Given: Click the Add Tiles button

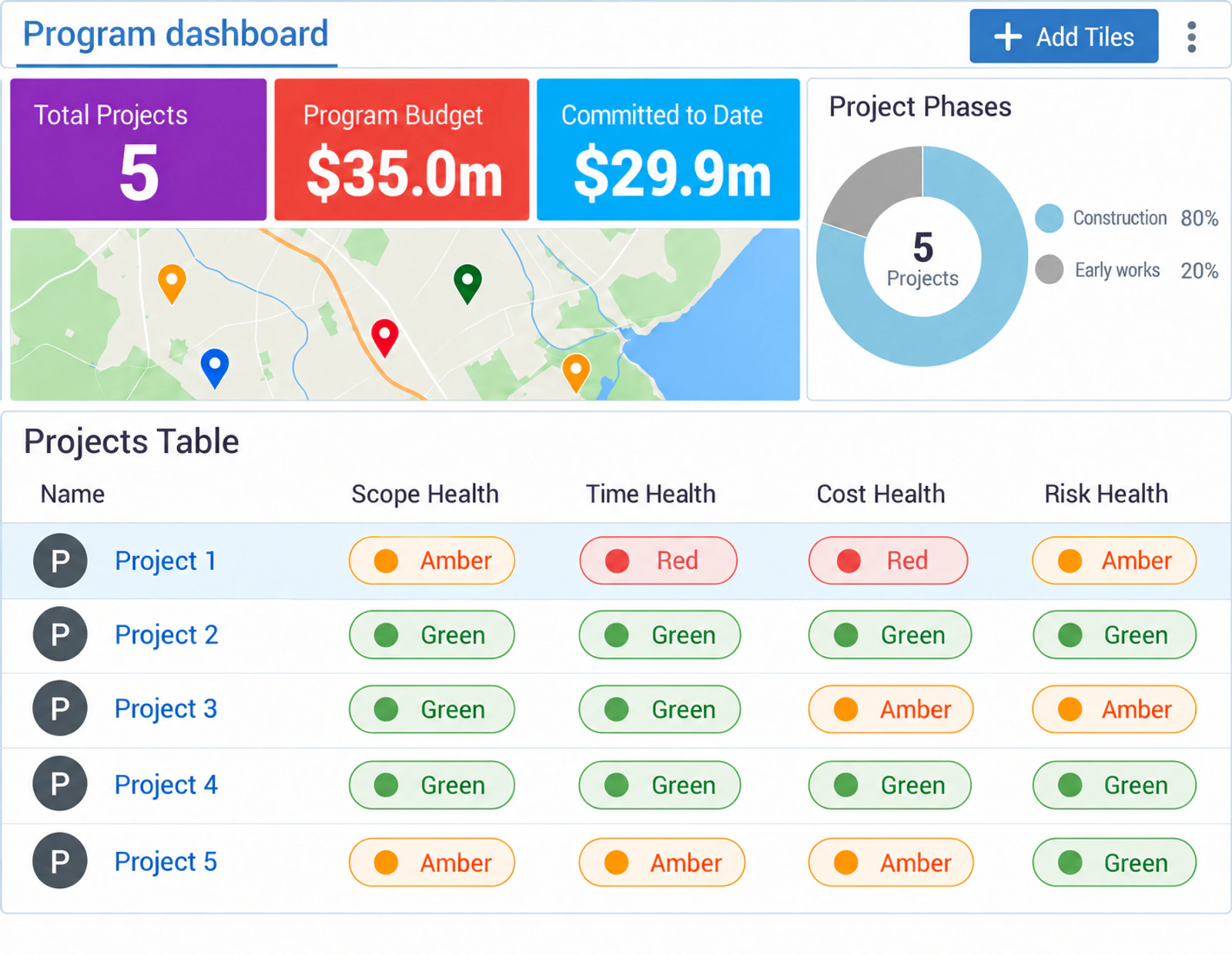Looking at the screenshot, I should [1063, 36].
